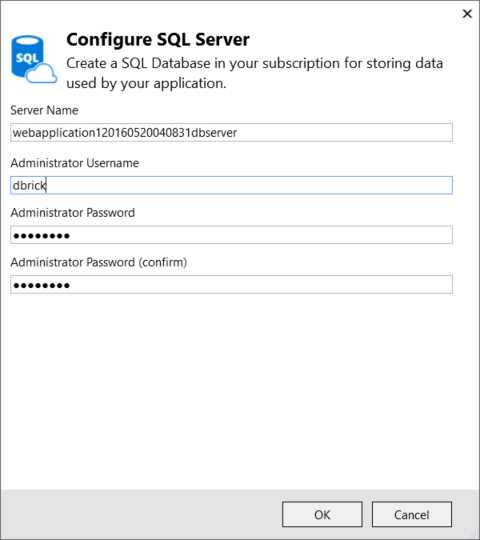Viewport: 480px width, 540px height.
Task: Click the Cancel button
Action: point(411,514)
